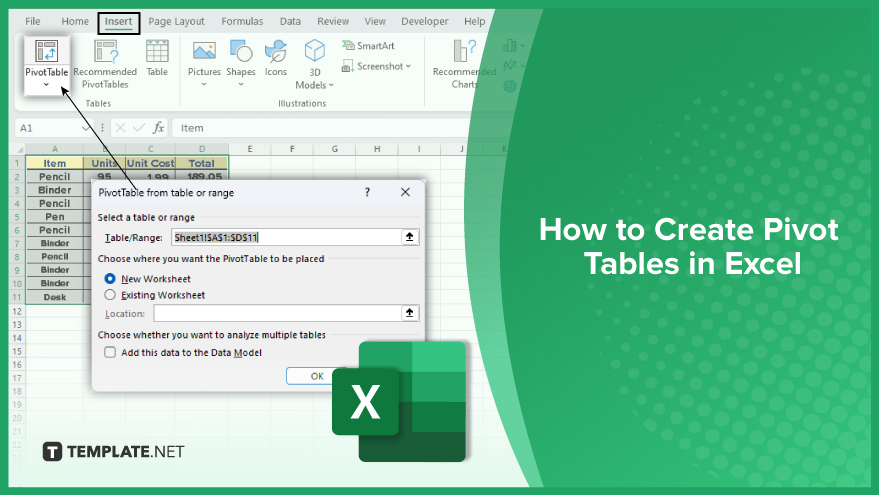Open the File menu
879x495 pixels.
coord(33,21)
